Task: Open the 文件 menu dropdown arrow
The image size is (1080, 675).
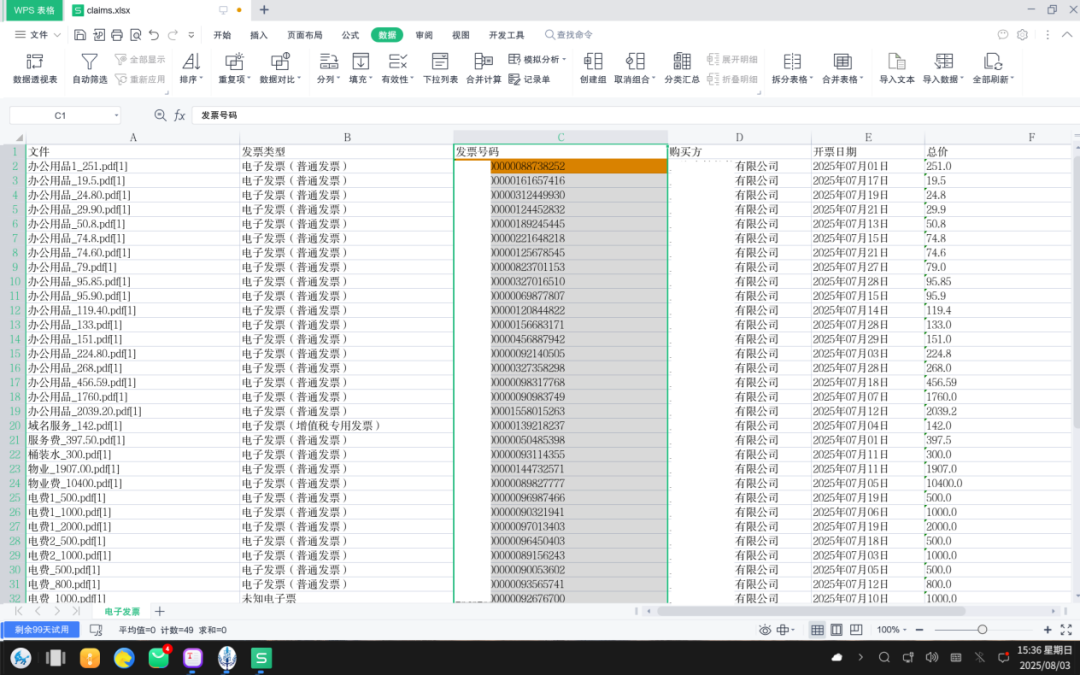Action: point(57,34)
